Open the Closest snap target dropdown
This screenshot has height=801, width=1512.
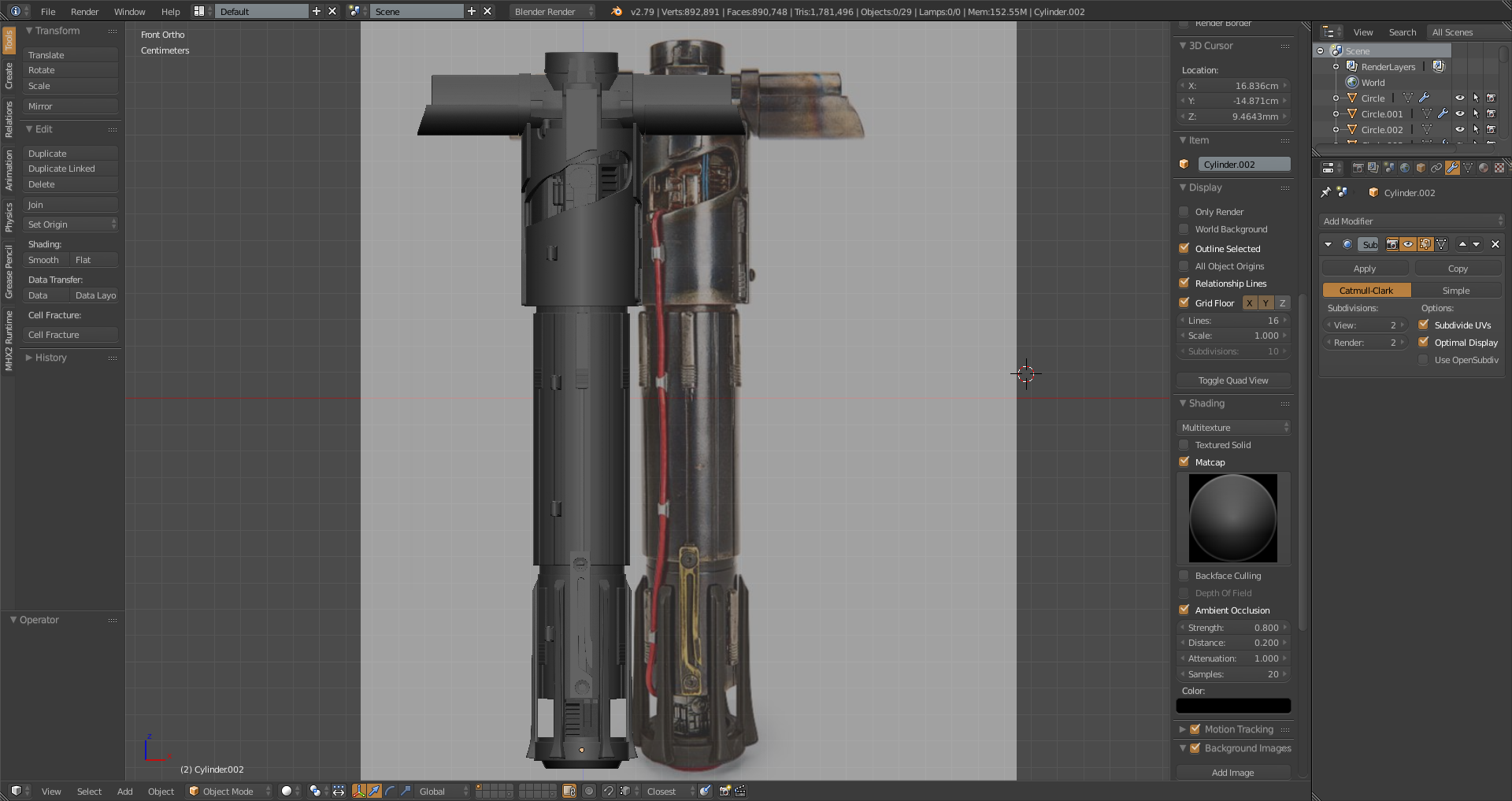coord(671,791)
